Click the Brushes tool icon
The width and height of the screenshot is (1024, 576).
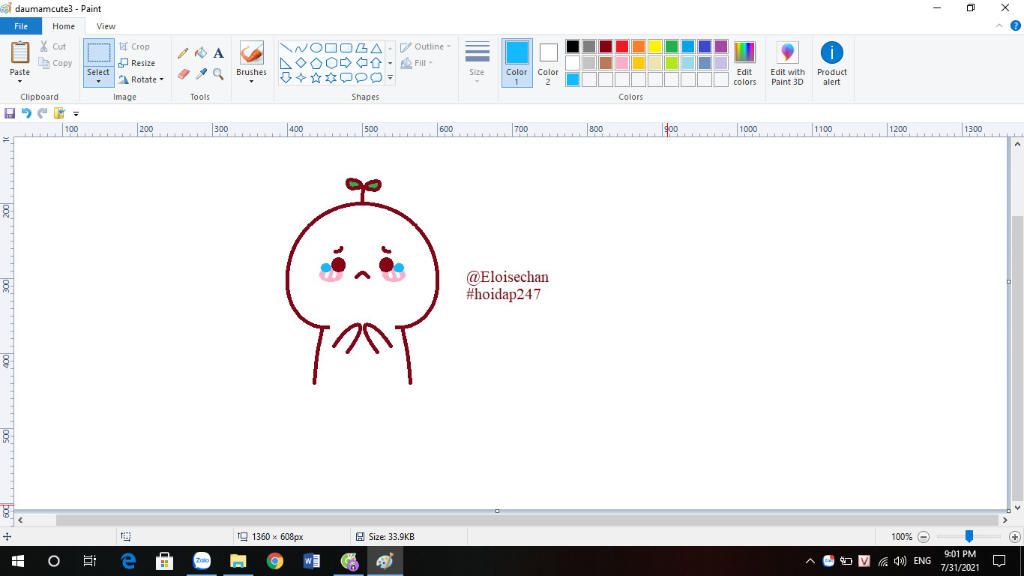pyautogui.click(x=251, y=53)
